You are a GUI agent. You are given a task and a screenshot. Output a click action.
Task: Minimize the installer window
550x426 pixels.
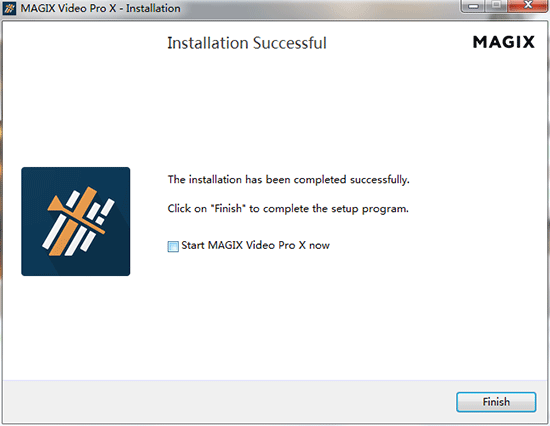pos(473,6)
